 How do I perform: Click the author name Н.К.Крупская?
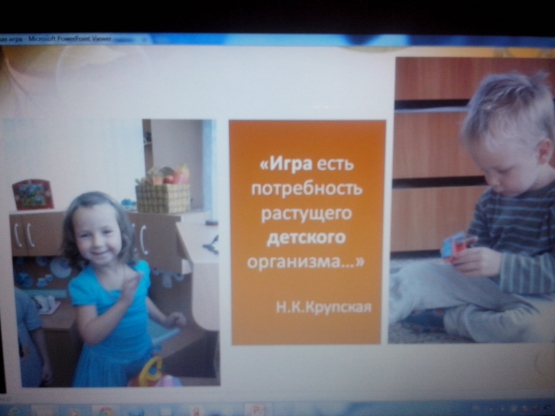coord(324,307)
